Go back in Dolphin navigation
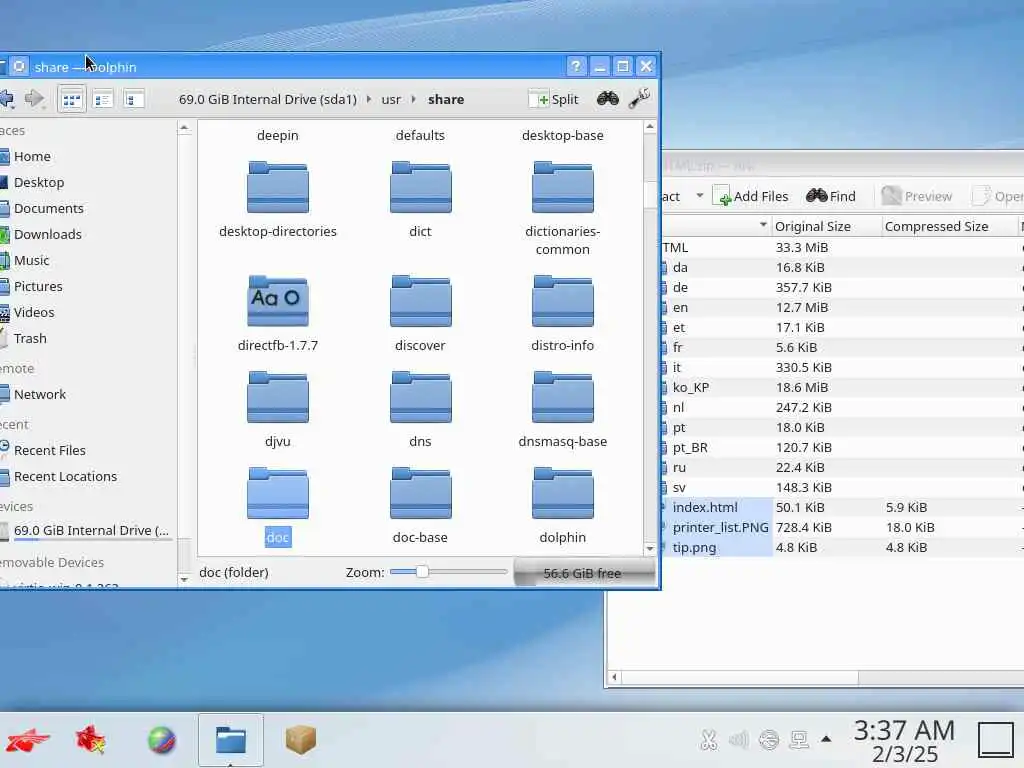Screen dimensions: 1024x768 coord(7,99)
